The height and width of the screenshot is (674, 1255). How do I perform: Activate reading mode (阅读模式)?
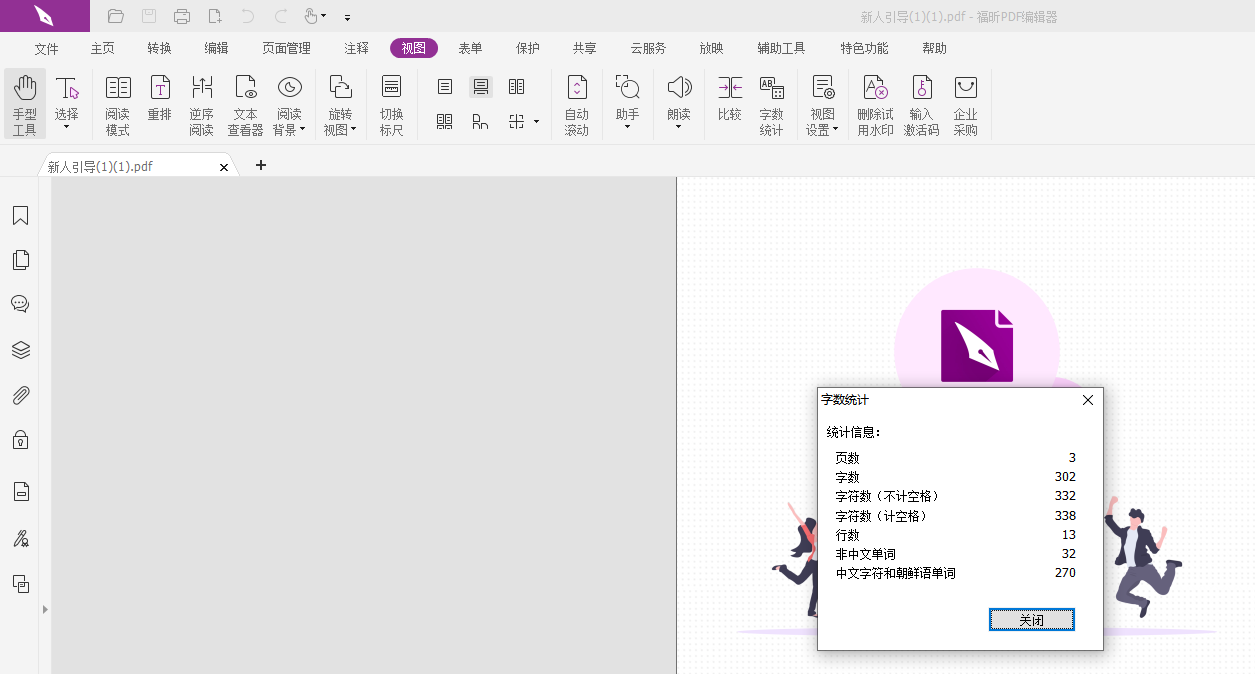click(117, 104)
